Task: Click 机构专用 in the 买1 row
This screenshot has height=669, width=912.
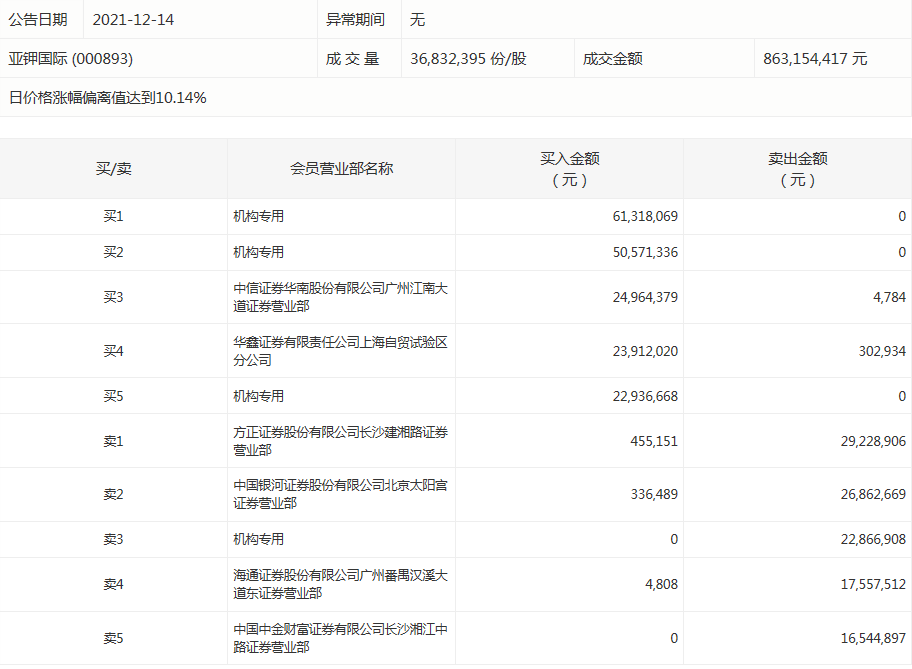Action: pyautogui.click(x=259, y=216)
